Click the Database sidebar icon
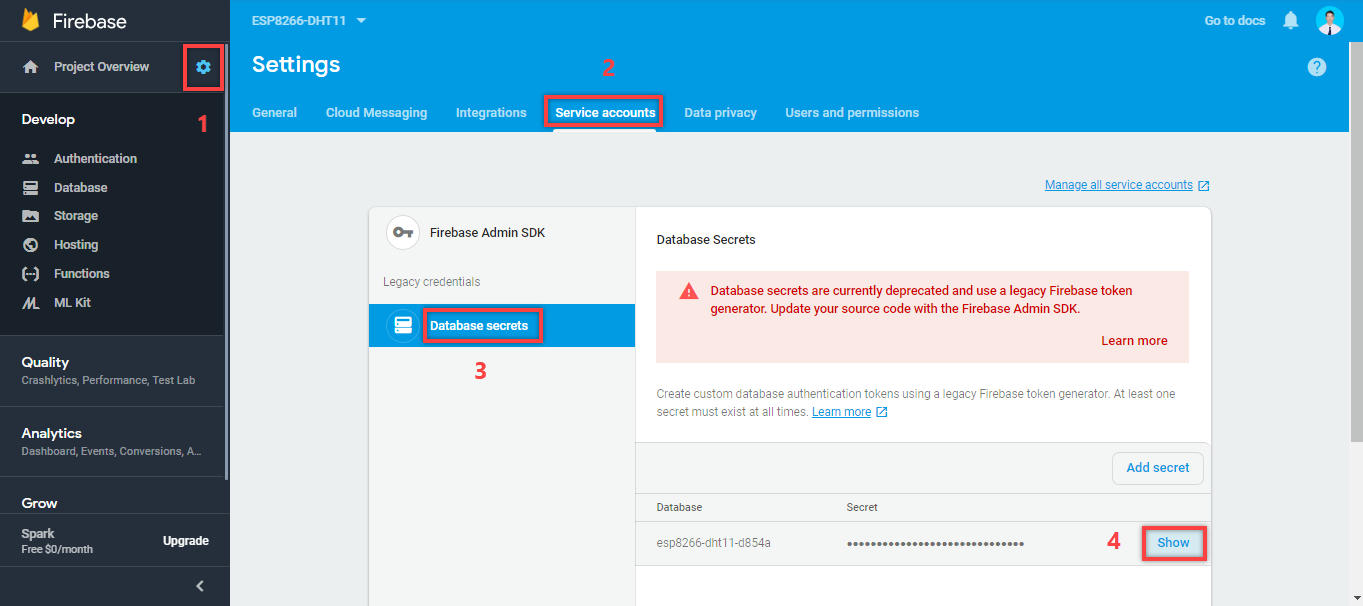 click(x=31, y=187)
